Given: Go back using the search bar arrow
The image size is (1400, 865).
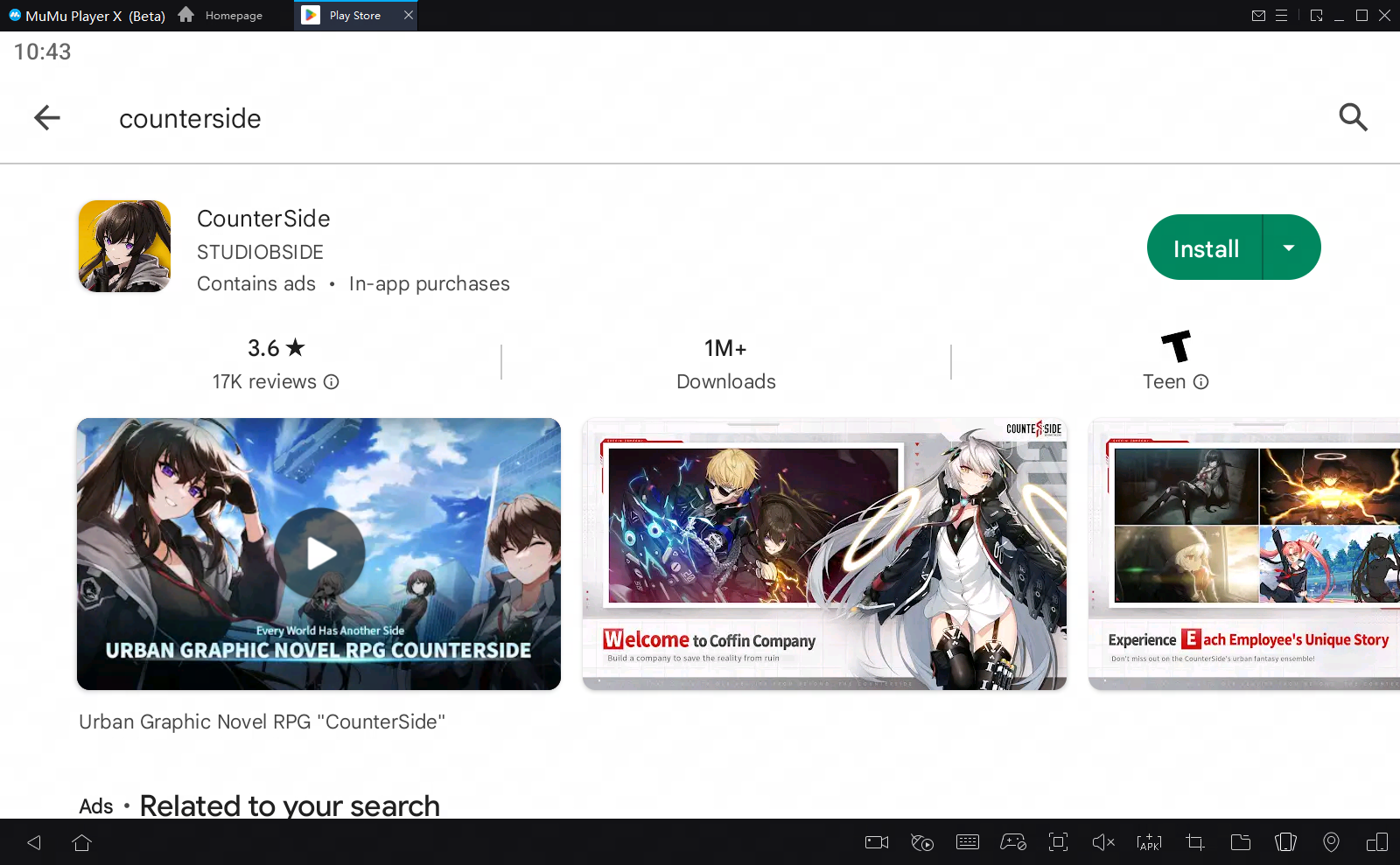Looking at the screenshot, I should coord(47,117).
